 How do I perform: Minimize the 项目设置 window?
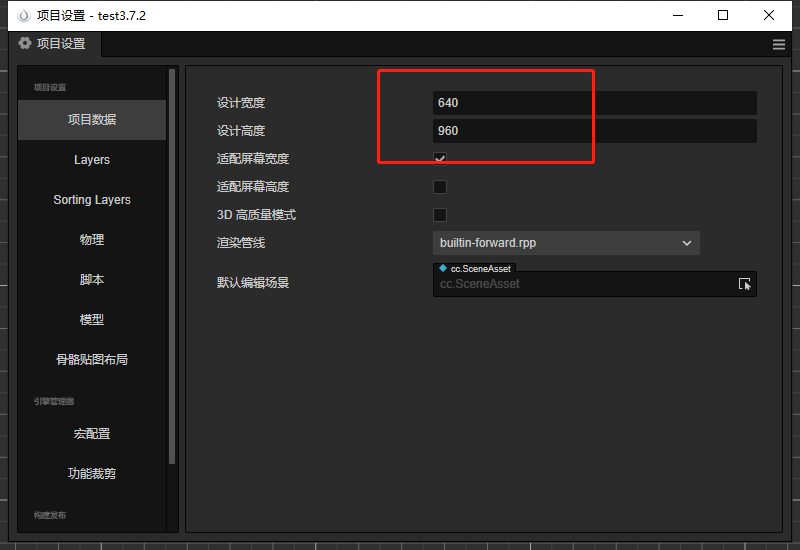(x=678, y=15)
